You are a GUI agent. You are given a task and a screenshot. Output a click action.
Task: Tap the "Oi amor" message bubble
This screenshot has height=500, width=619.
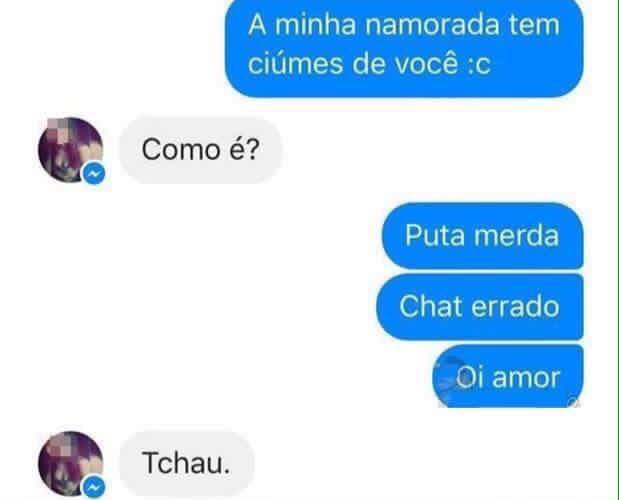coord(508,376)
